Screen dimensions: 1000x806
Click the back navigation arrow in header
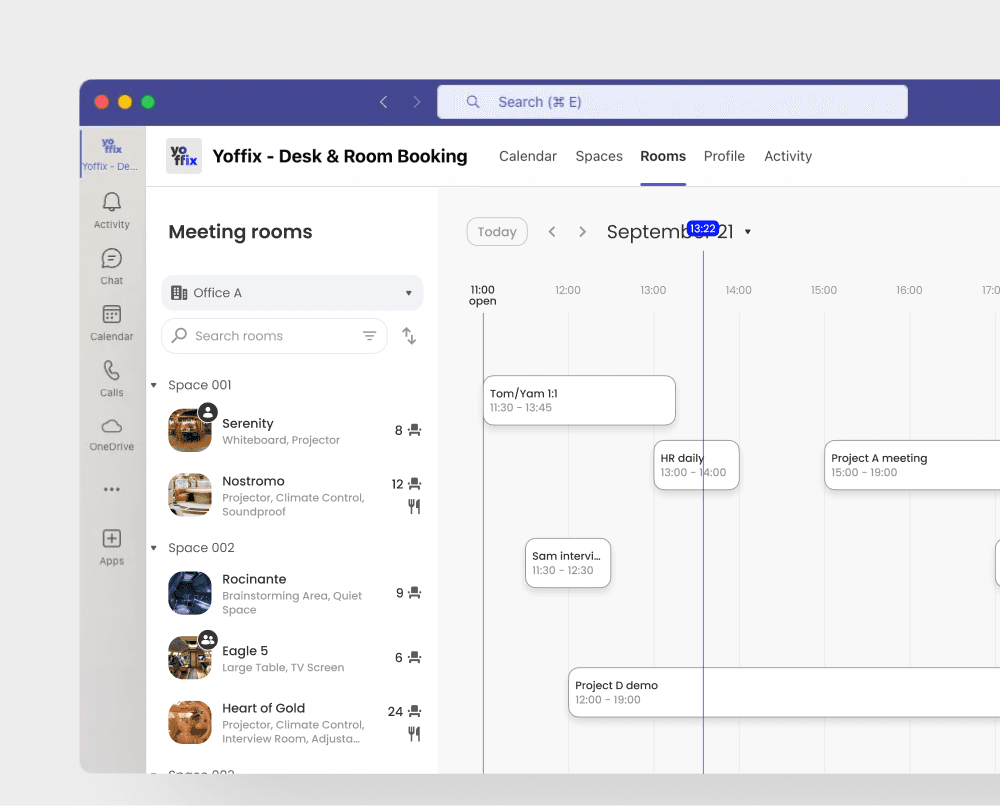point(383,101)
